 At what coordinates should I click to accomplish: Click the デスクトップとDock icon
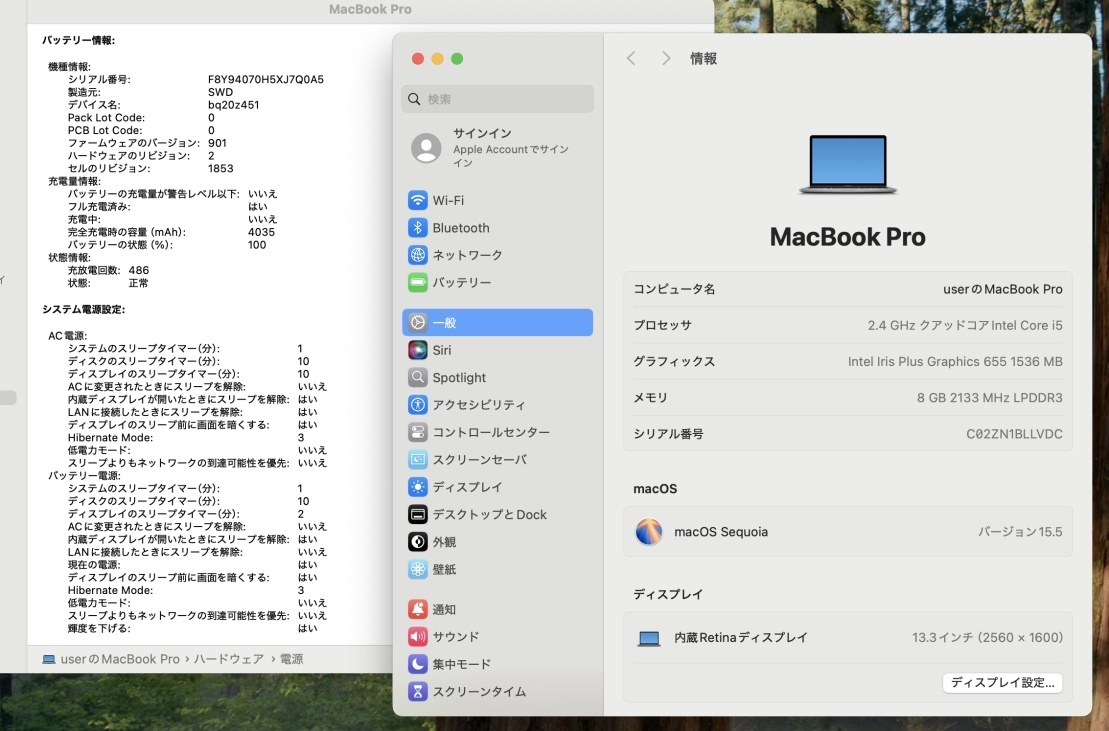pyautogui.click(x=417, y=514)
